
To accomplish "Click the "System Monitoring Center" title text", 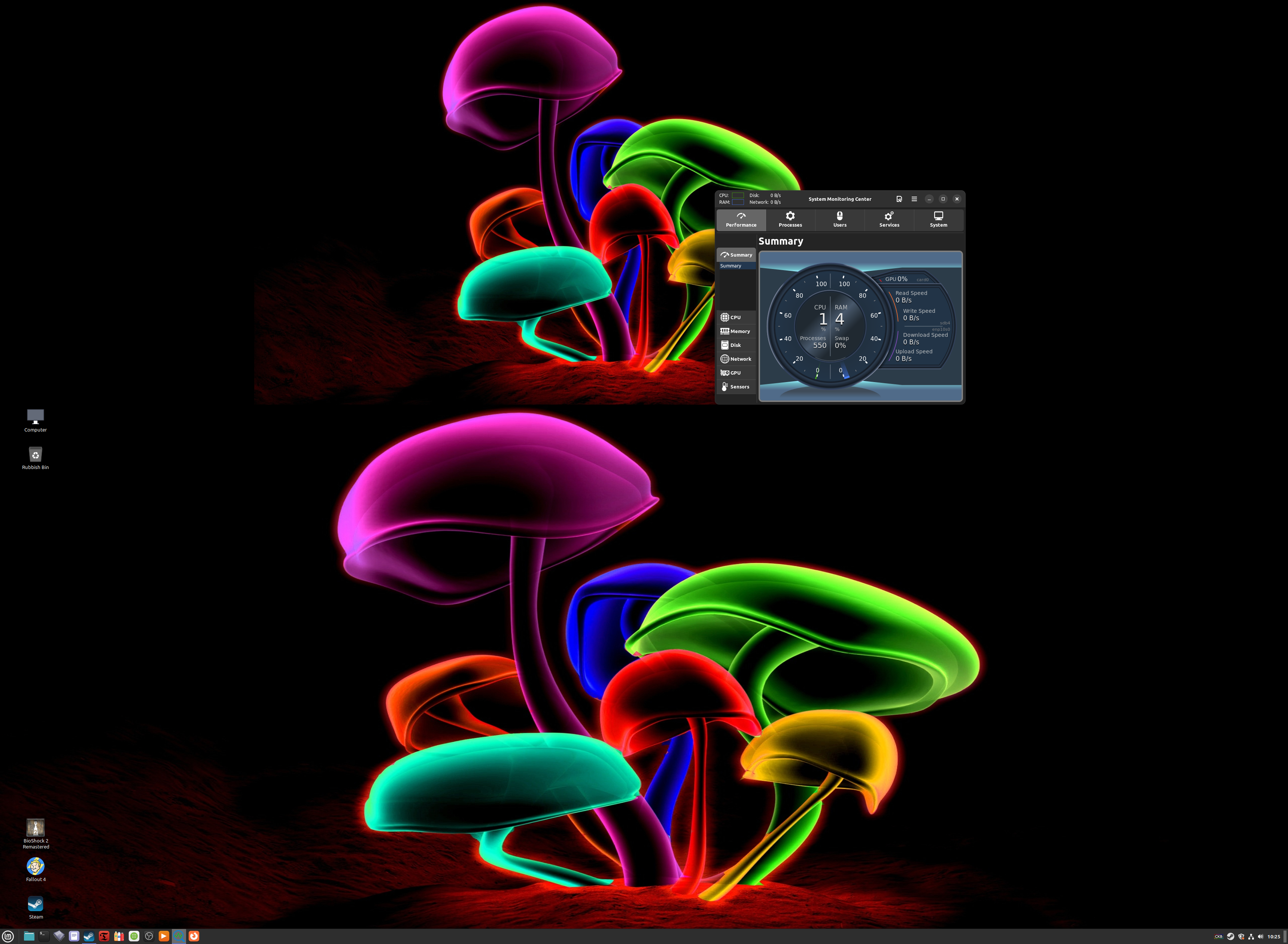I will 839,199.
